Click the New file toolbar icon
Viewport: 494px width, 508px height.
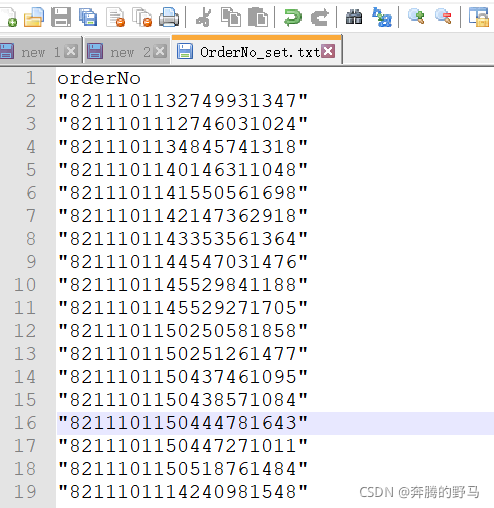click(x=8, y=17)
